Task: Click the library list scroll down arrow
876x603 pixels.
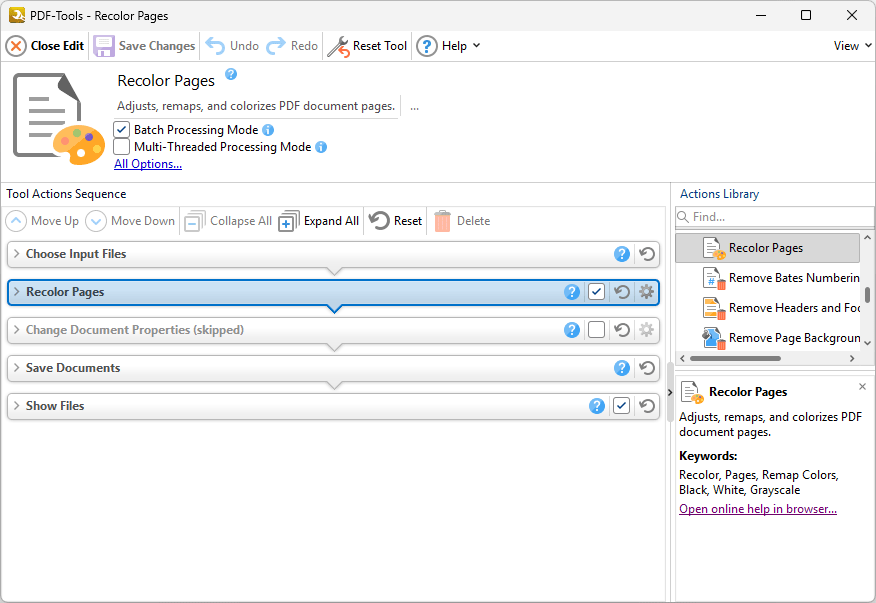Action: tap(867, 343)
